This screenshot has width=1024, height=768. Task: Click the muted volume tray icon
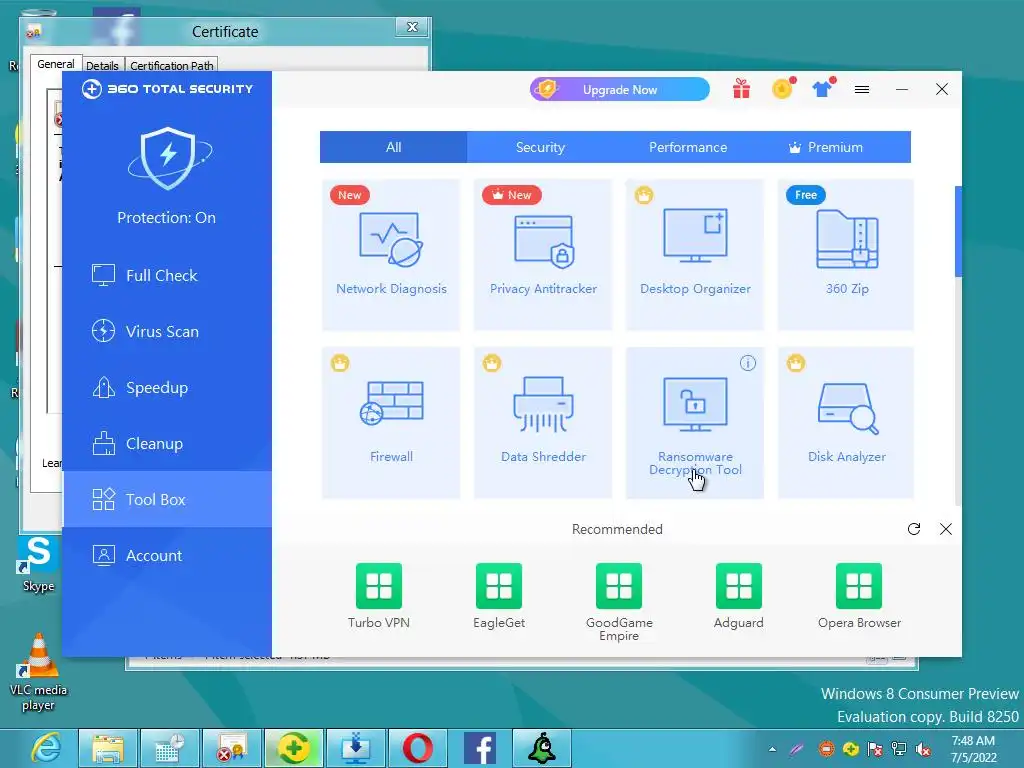click(x=923, y=749)
